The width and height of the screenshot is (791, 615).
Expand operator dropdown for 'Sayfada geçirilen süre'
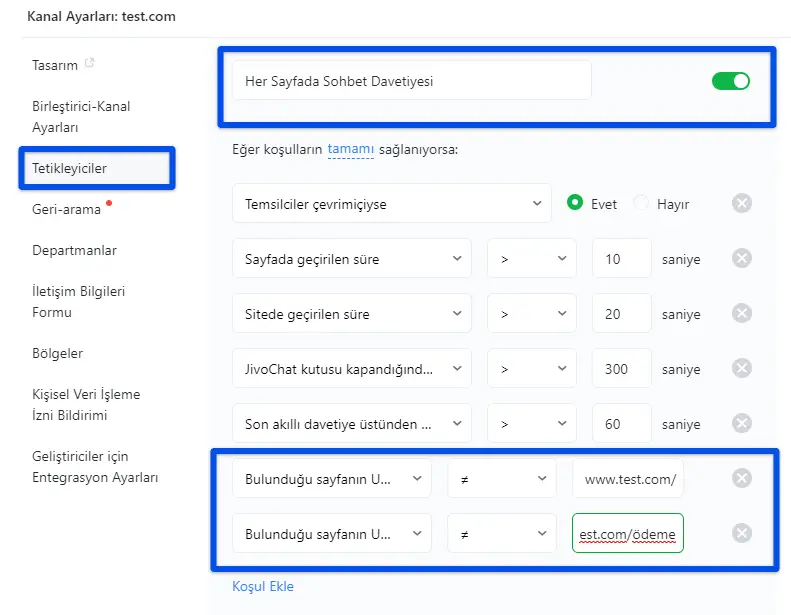tap(531, 259)
